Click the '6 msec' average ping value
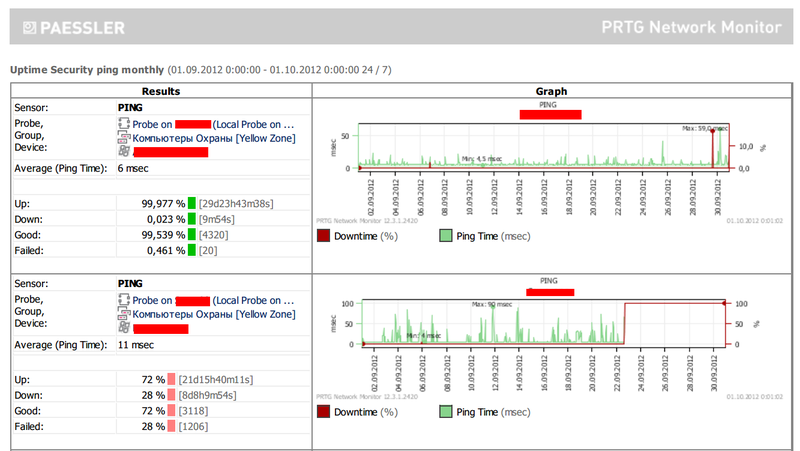800x451 pixels. point(133,168)
